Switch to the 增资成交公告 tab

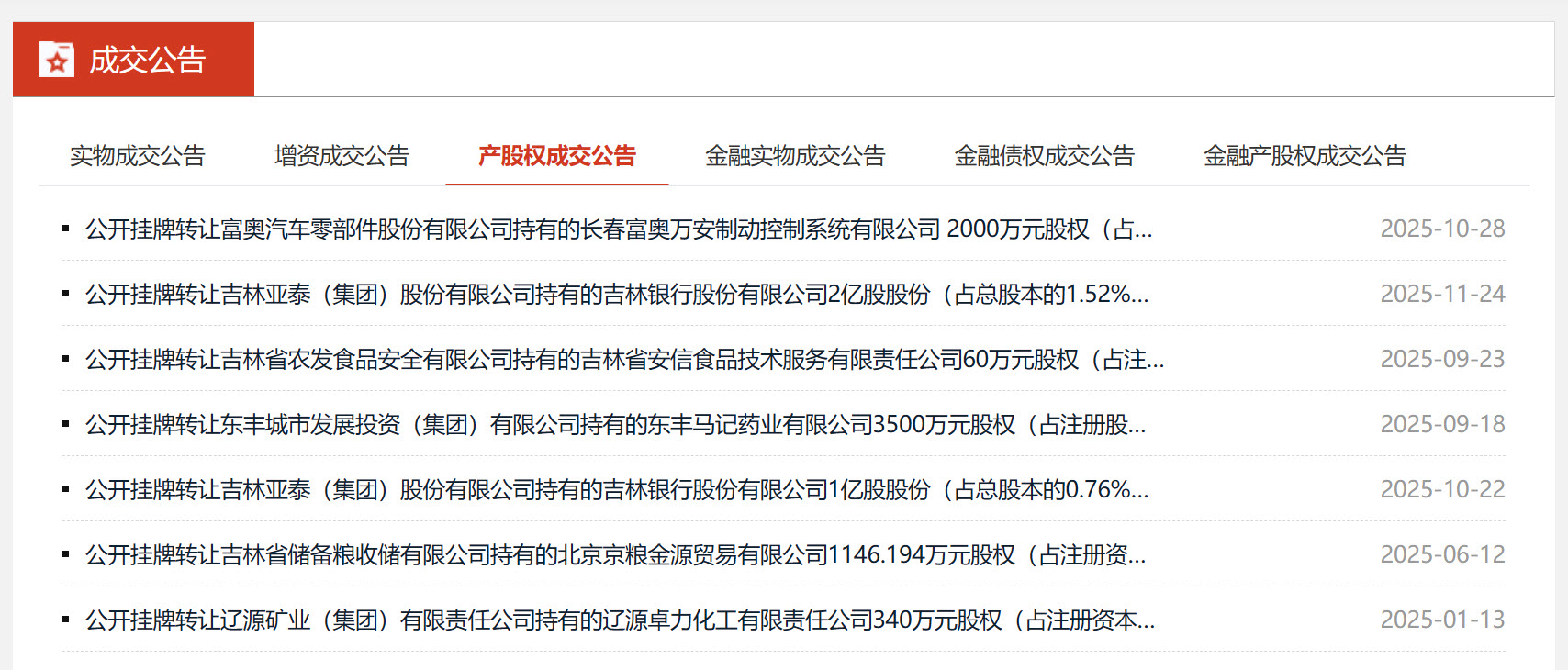[x=342, y=156]
